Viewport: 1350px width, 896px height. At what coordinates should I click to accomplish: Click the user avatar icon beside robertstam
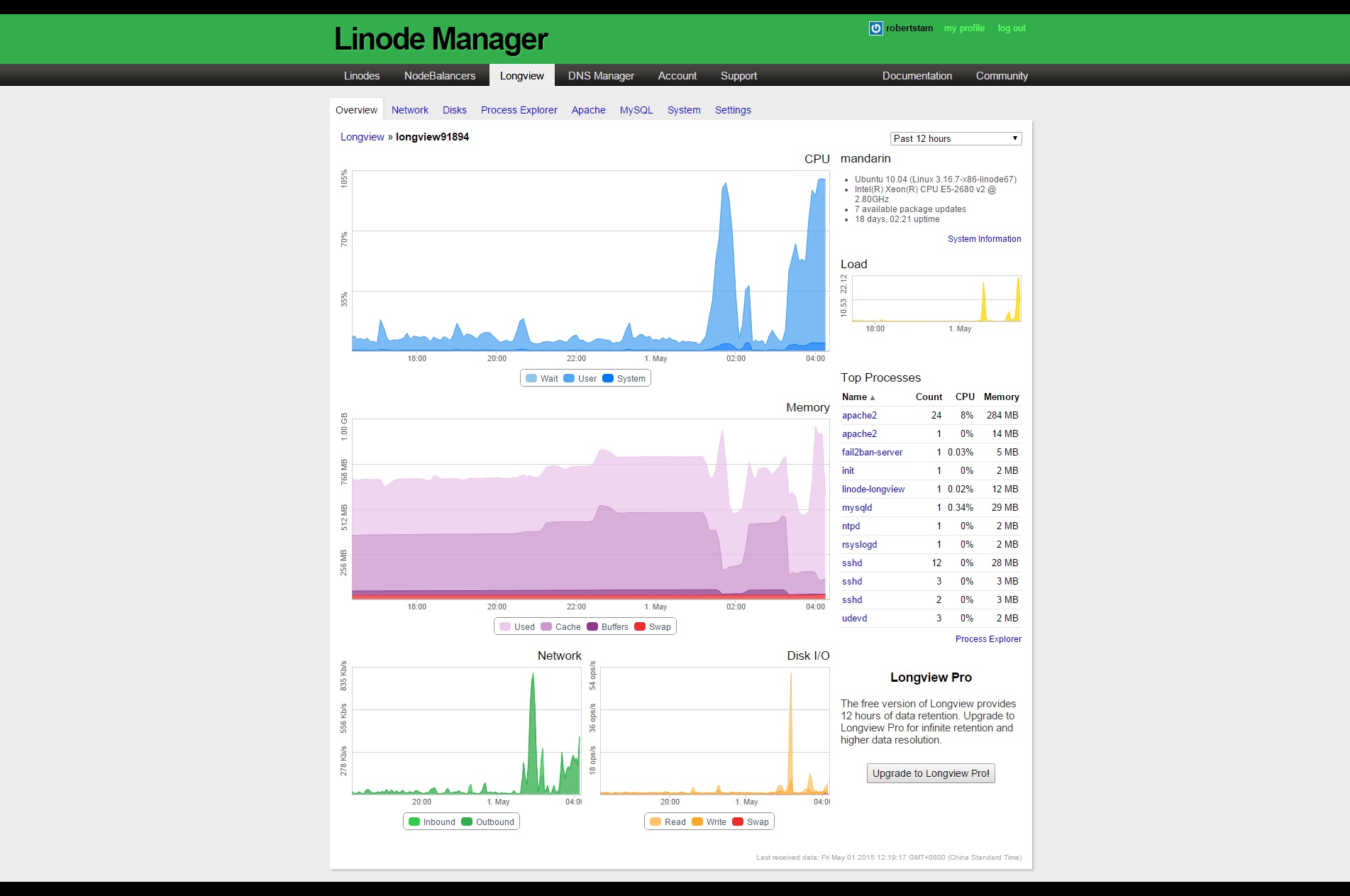(875, 28)
